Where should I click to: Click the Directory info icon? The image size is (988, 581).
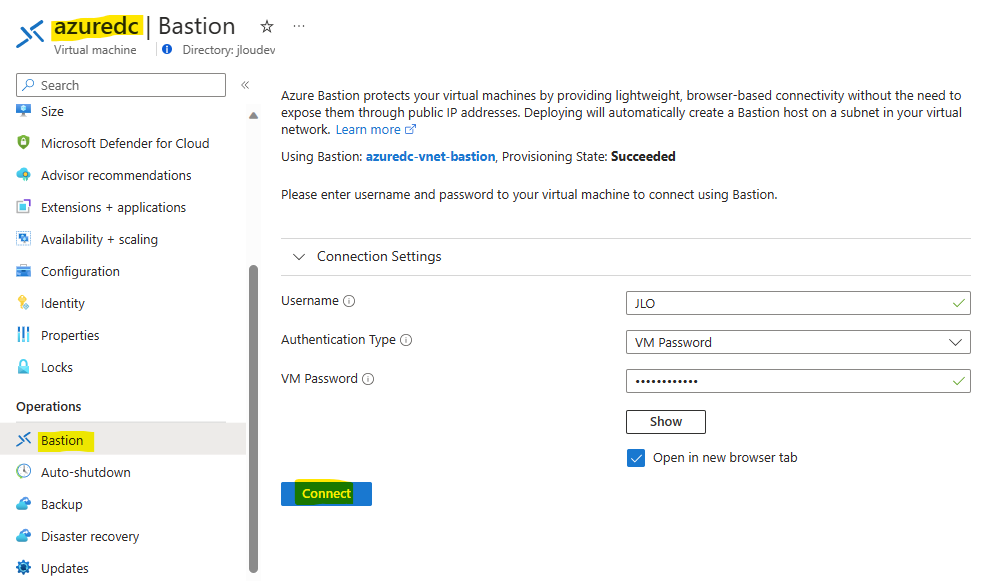[167, 49]
